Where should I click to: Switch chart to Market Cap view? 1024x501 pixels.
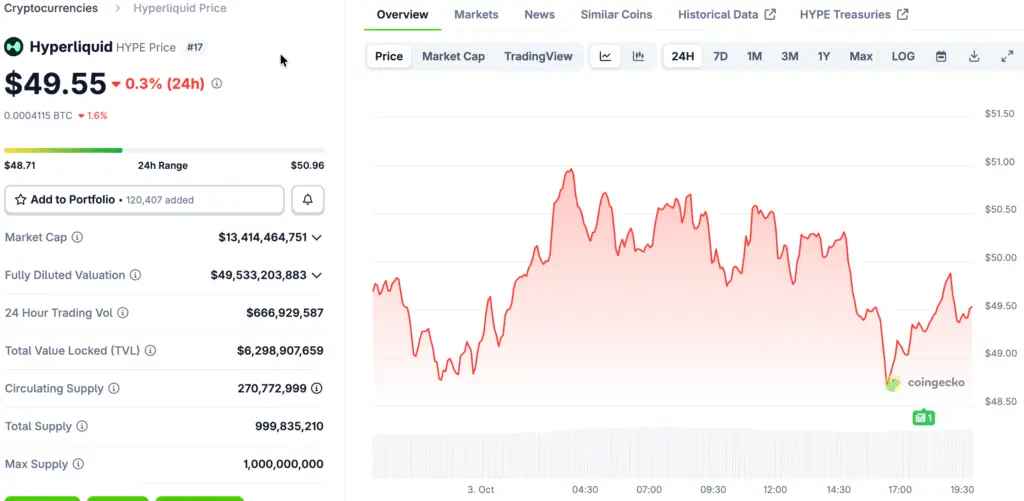point(453,56)
